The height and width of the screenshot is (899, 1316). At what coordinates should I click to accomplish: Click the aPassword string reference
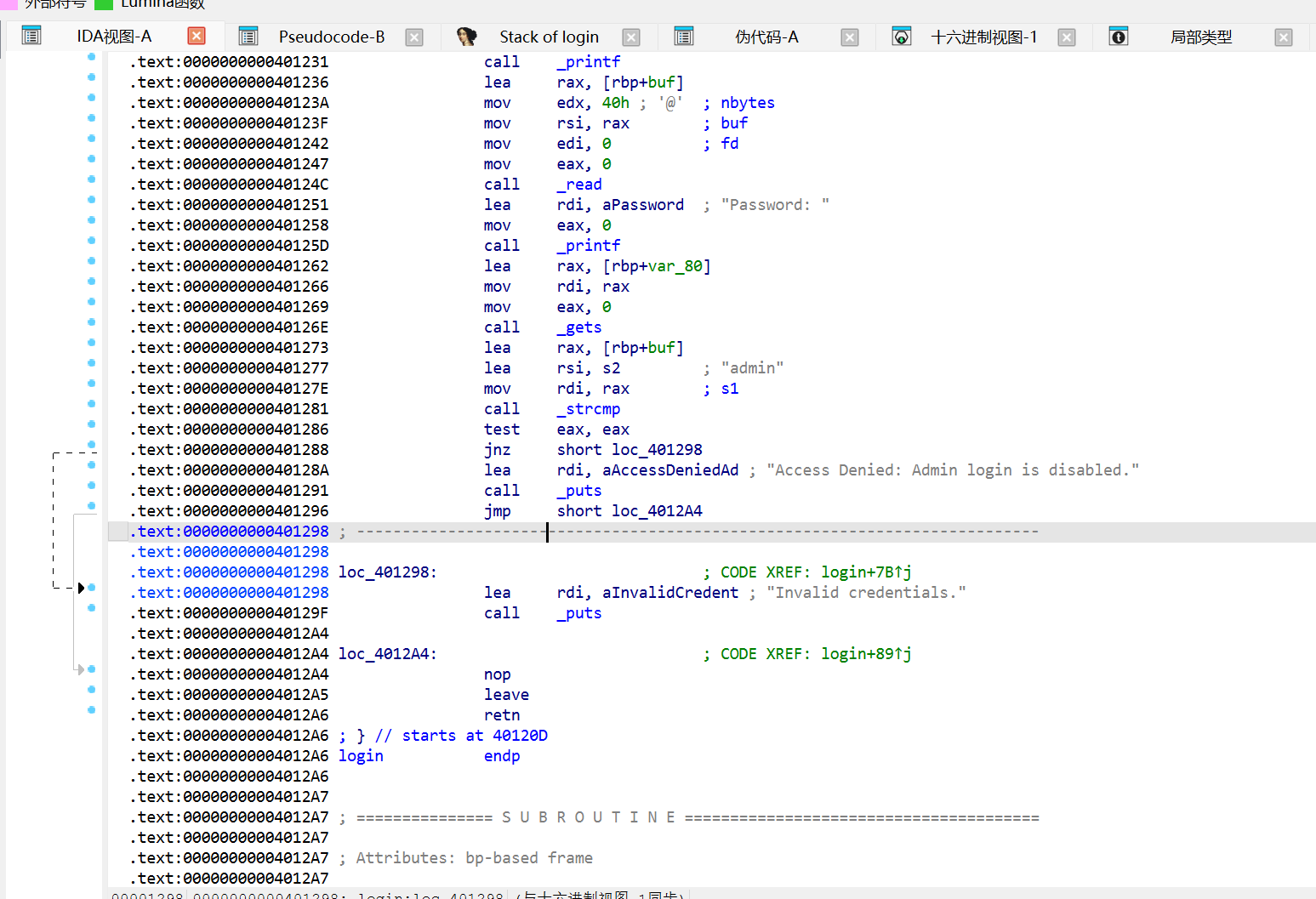point(643,205)
